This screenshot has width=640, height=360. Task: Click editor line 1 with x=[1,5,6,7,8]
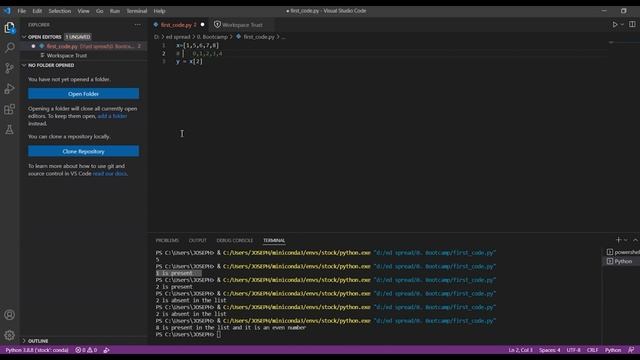click(197, 45)
